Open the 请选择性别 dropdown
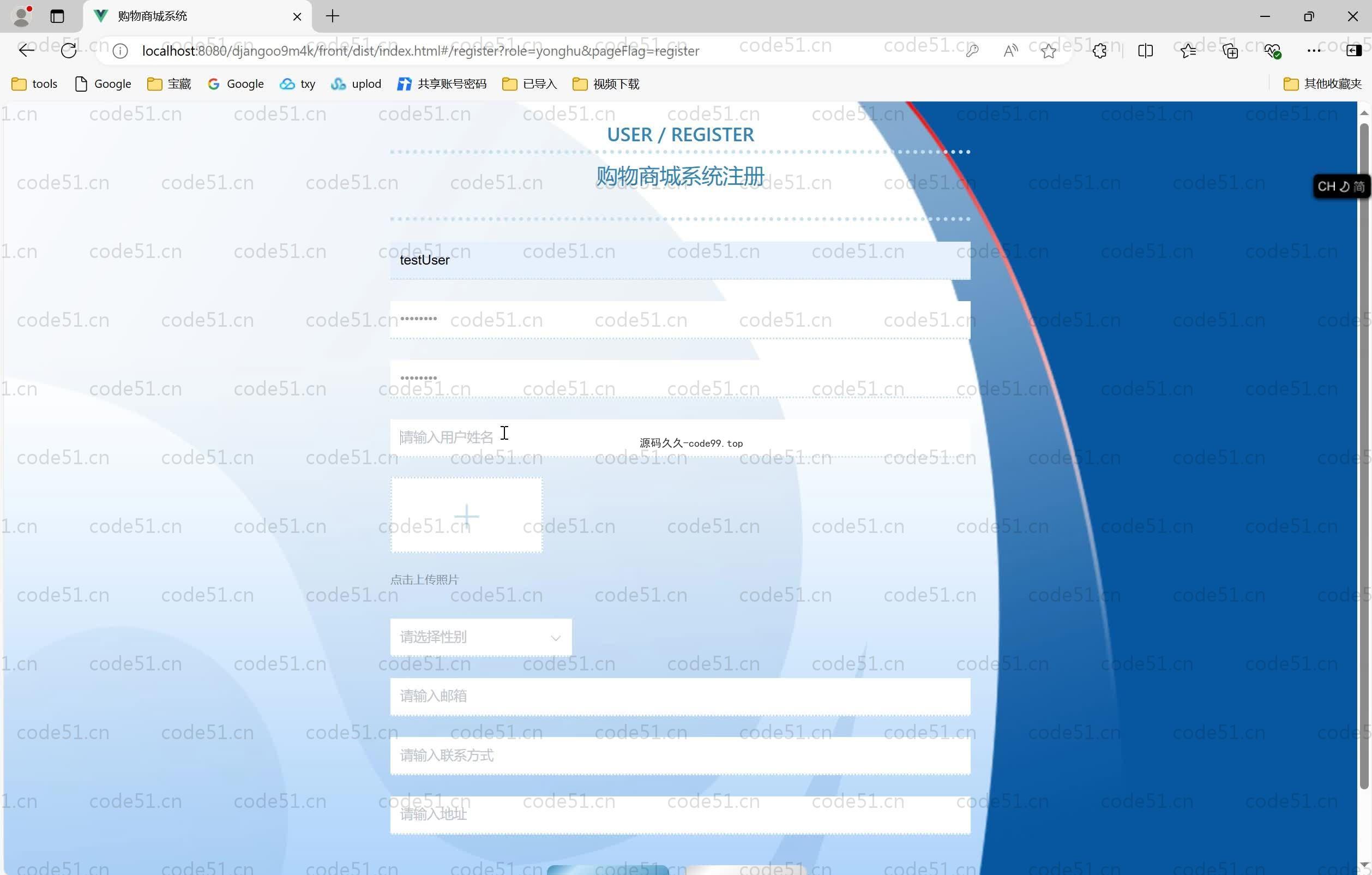This screenshot has width=1372, height=875. [481, 637]
